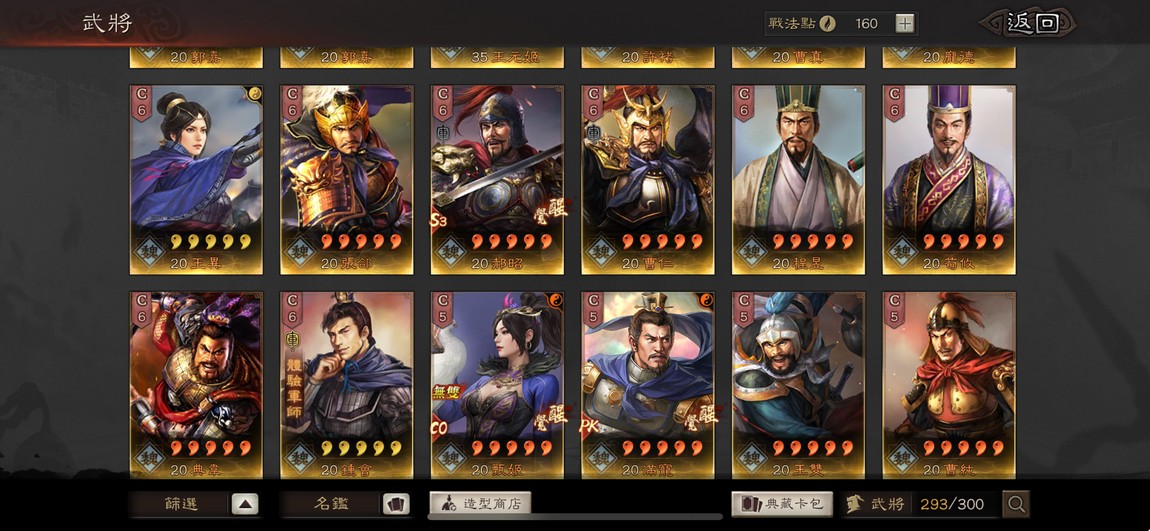Choose the 王雙 general card
Image resolution: width=1150 pixels, height=531 pixels.
[x=798, y=386]
